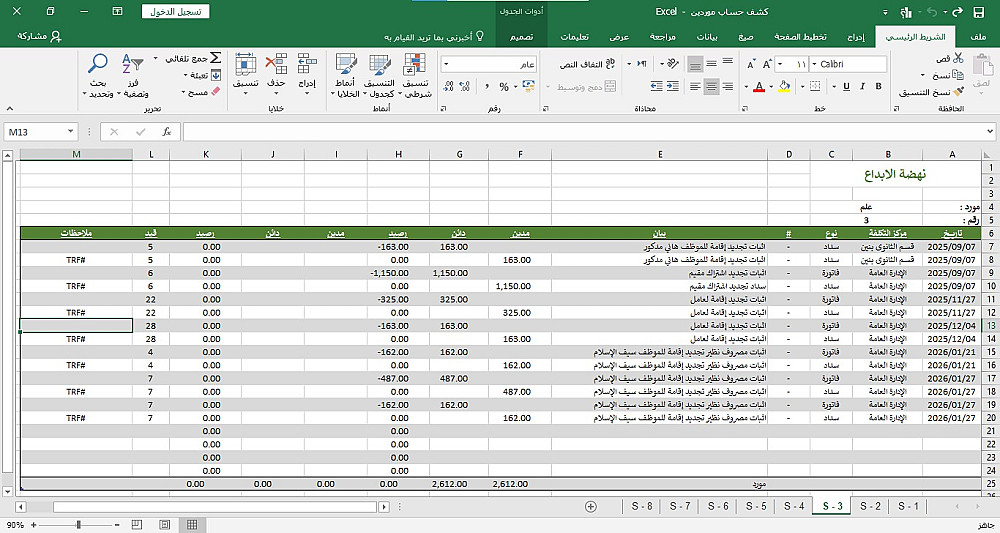
Task: Toggle Align Left alignment
Action: pyautogui.click(x=695, y=86)
